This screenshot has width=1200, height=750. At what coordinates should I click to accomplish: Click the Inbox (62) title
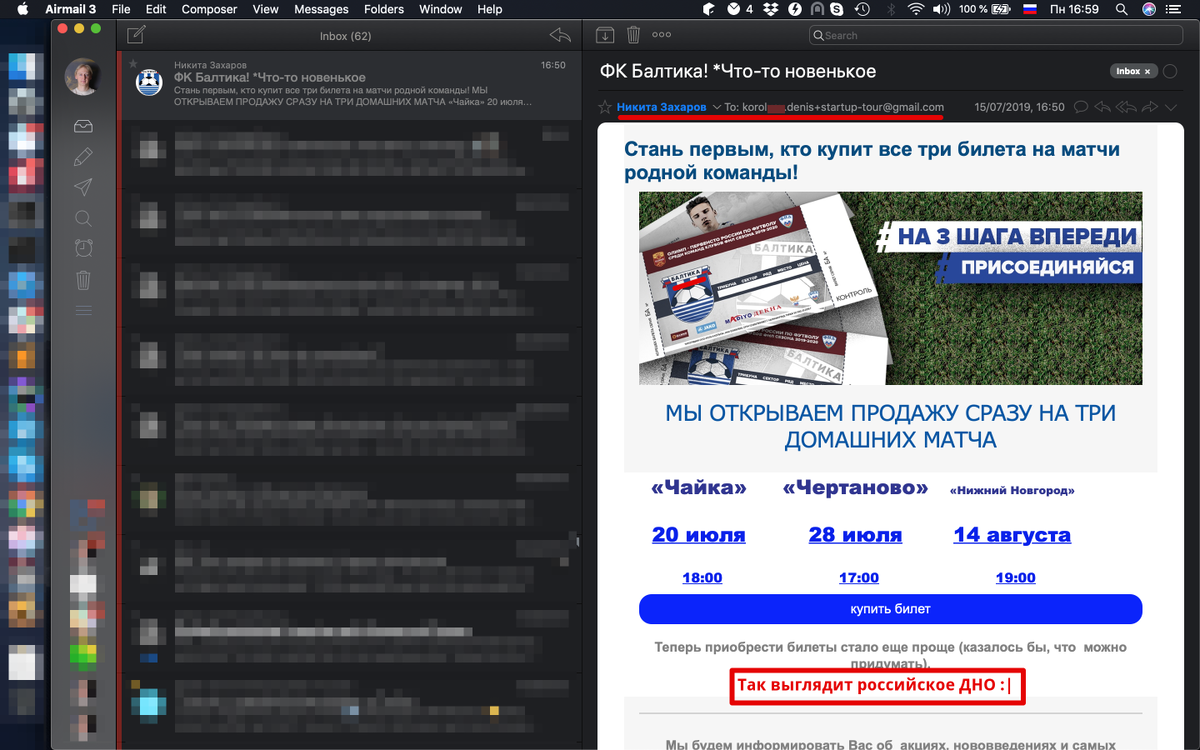(345, 36)
